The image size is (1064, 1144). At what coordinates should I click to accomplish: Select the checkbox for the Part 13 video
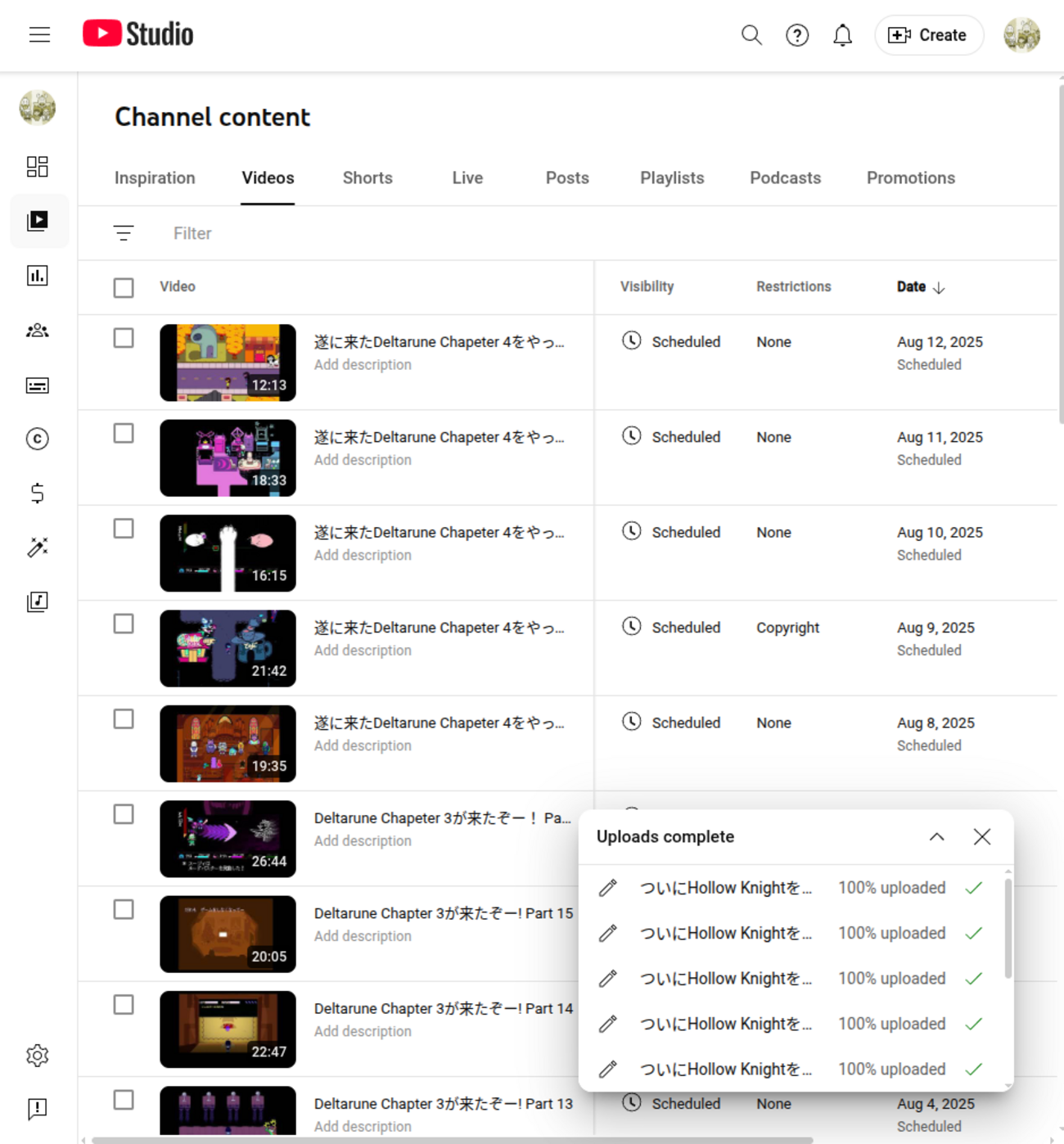[124, 1101]
